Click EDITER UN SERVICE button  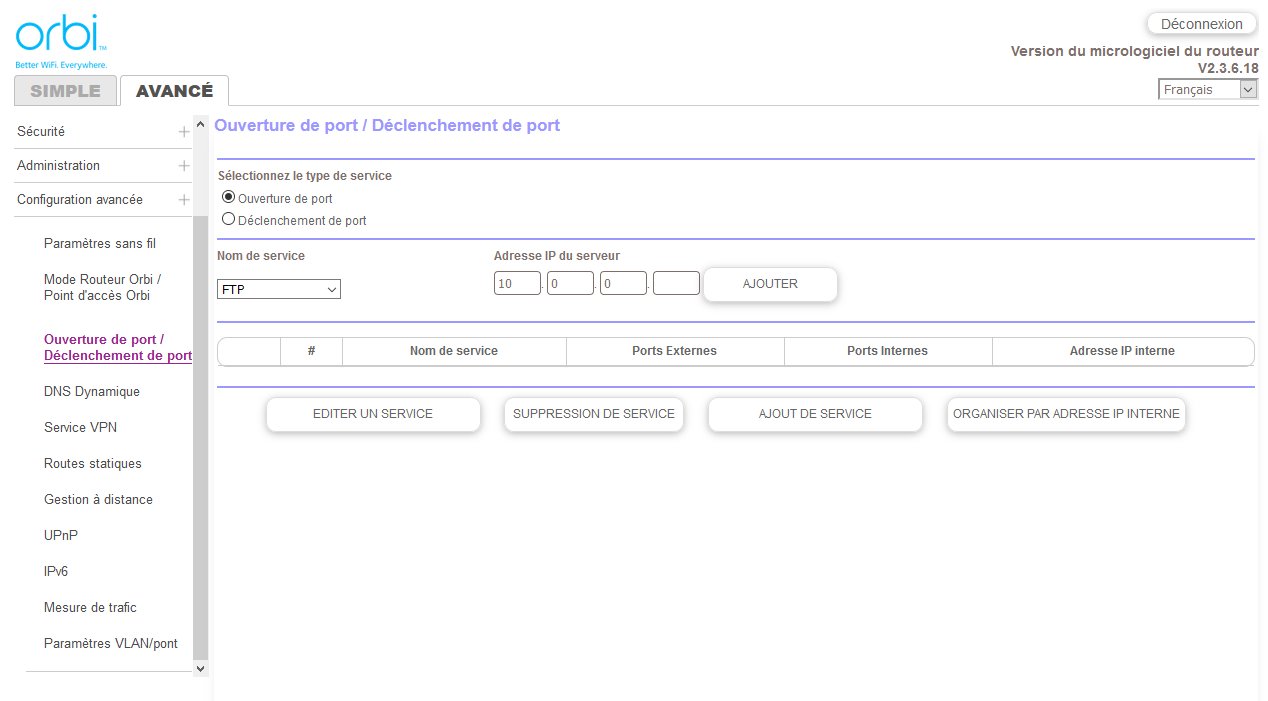373,414
